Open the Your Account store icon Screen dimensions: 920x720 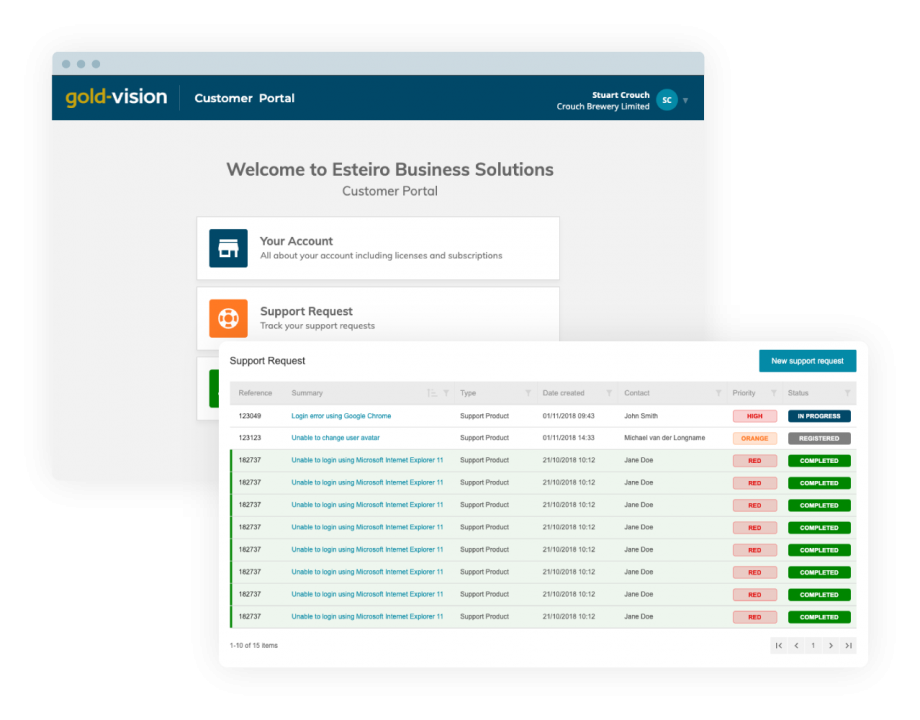[x=228, y=248]
